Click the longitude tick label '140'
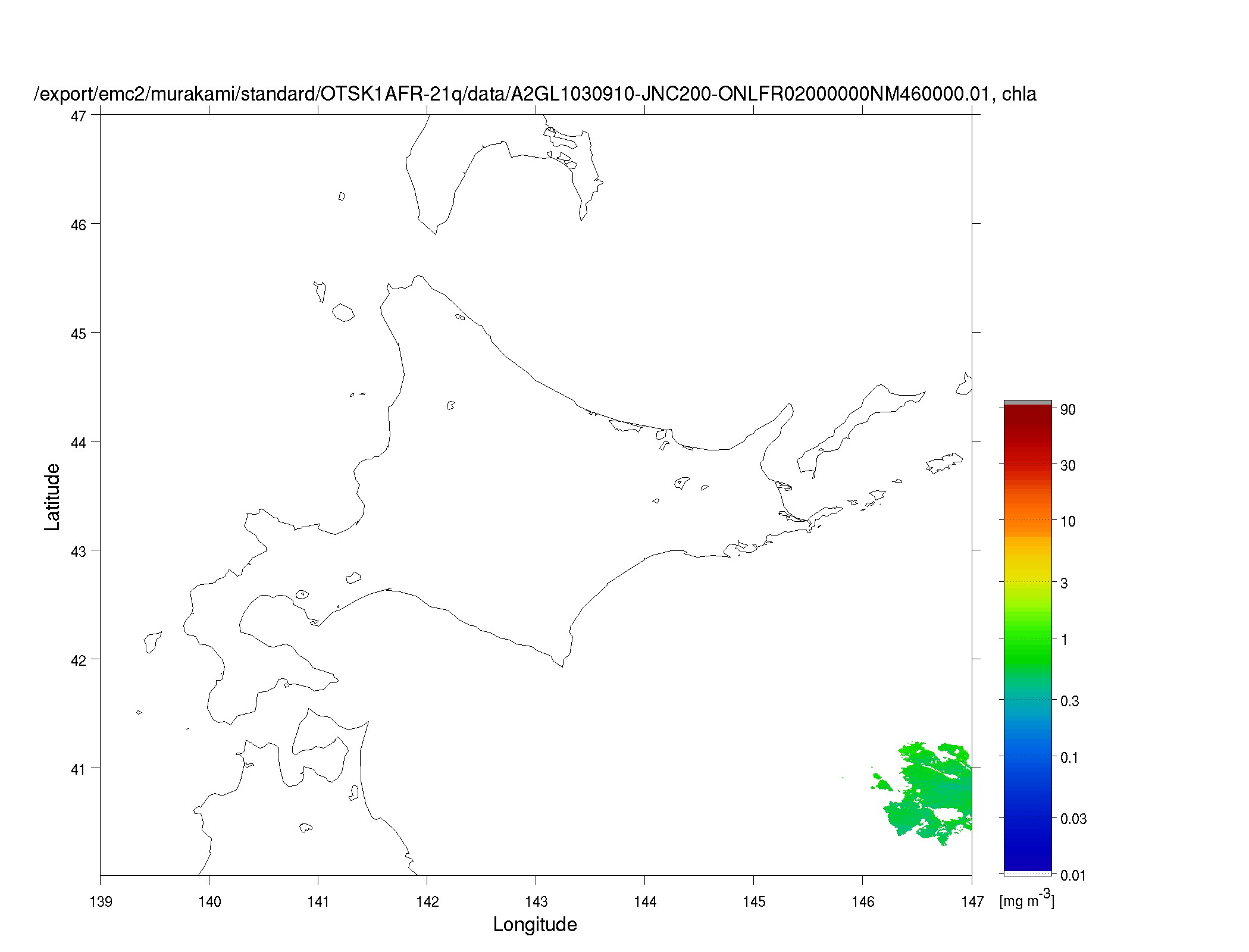Viewport: 1249px width, 952px height. point(209,902)
